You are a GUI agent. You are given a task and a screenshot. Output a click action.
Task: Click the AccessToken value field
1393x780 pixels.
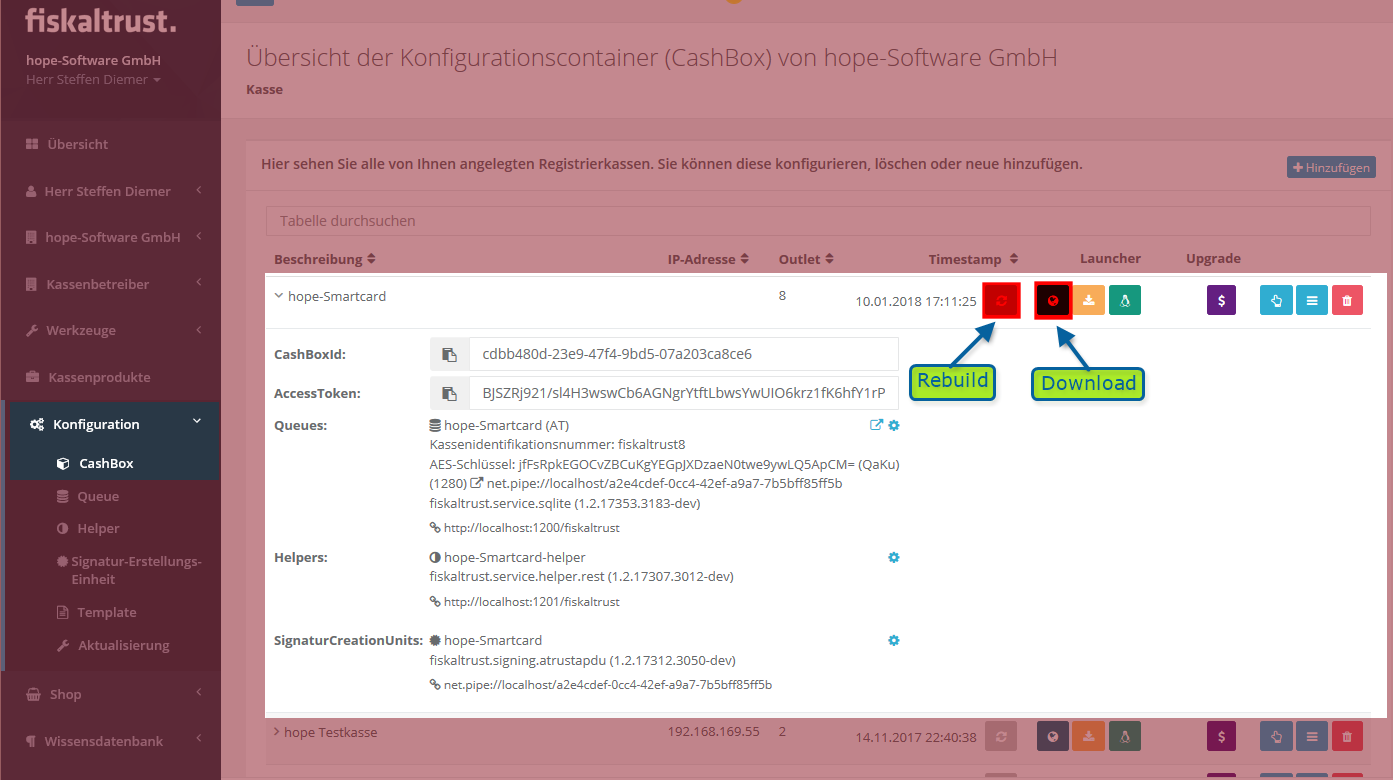[x=684, y=393]
